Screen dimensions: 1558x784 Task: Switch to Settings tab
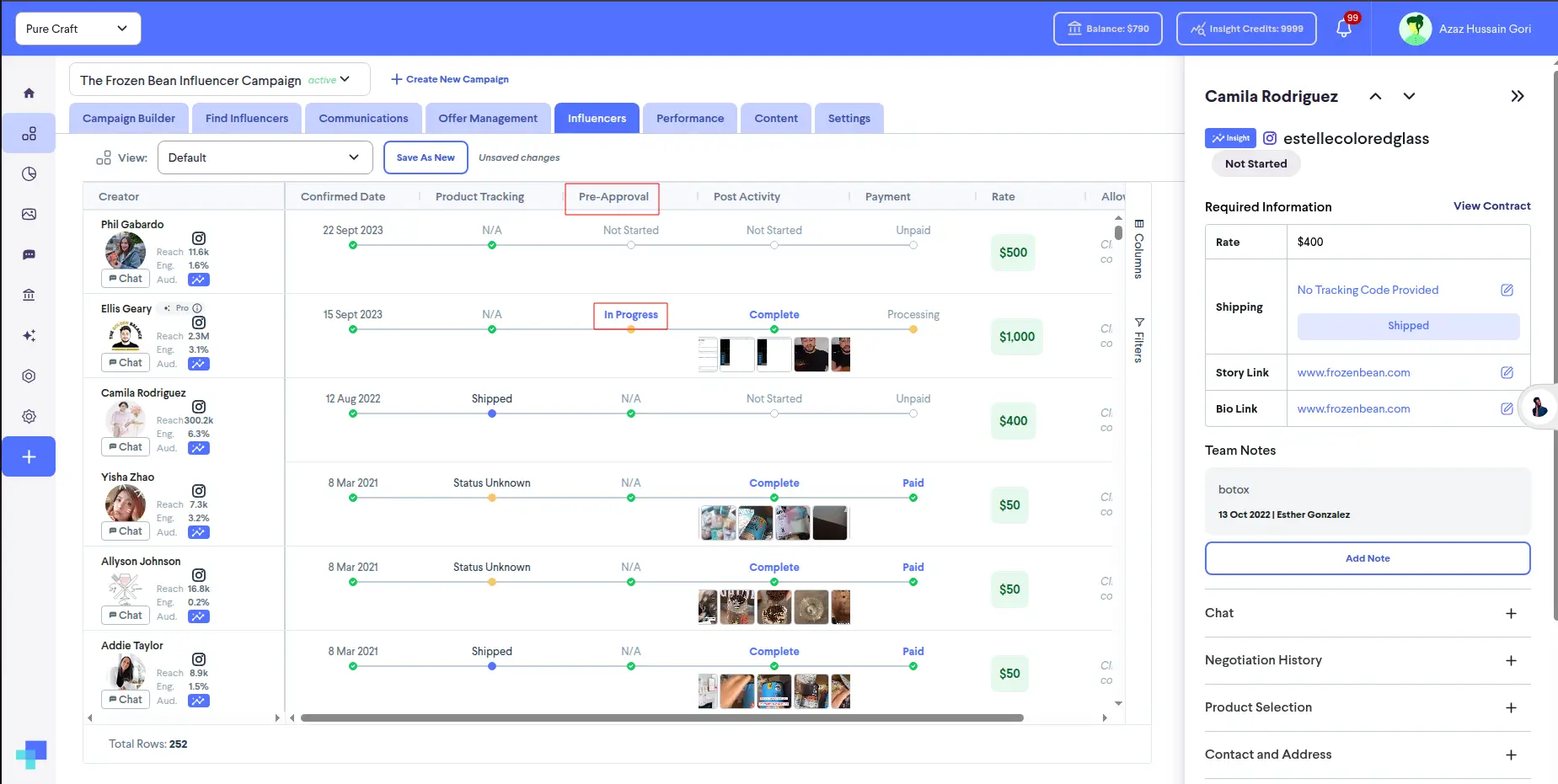(x=849, y=118)
